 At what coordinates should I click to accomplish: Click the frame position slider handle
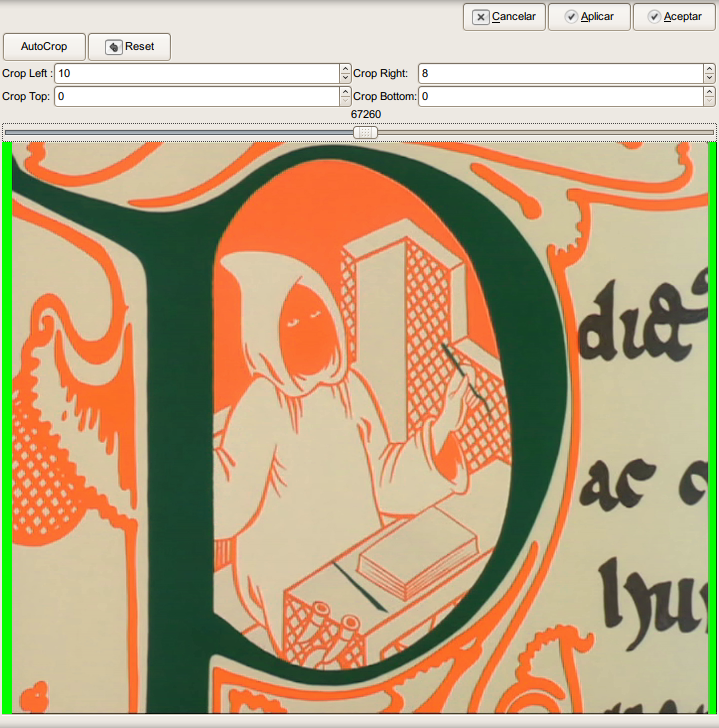(366, 132)
